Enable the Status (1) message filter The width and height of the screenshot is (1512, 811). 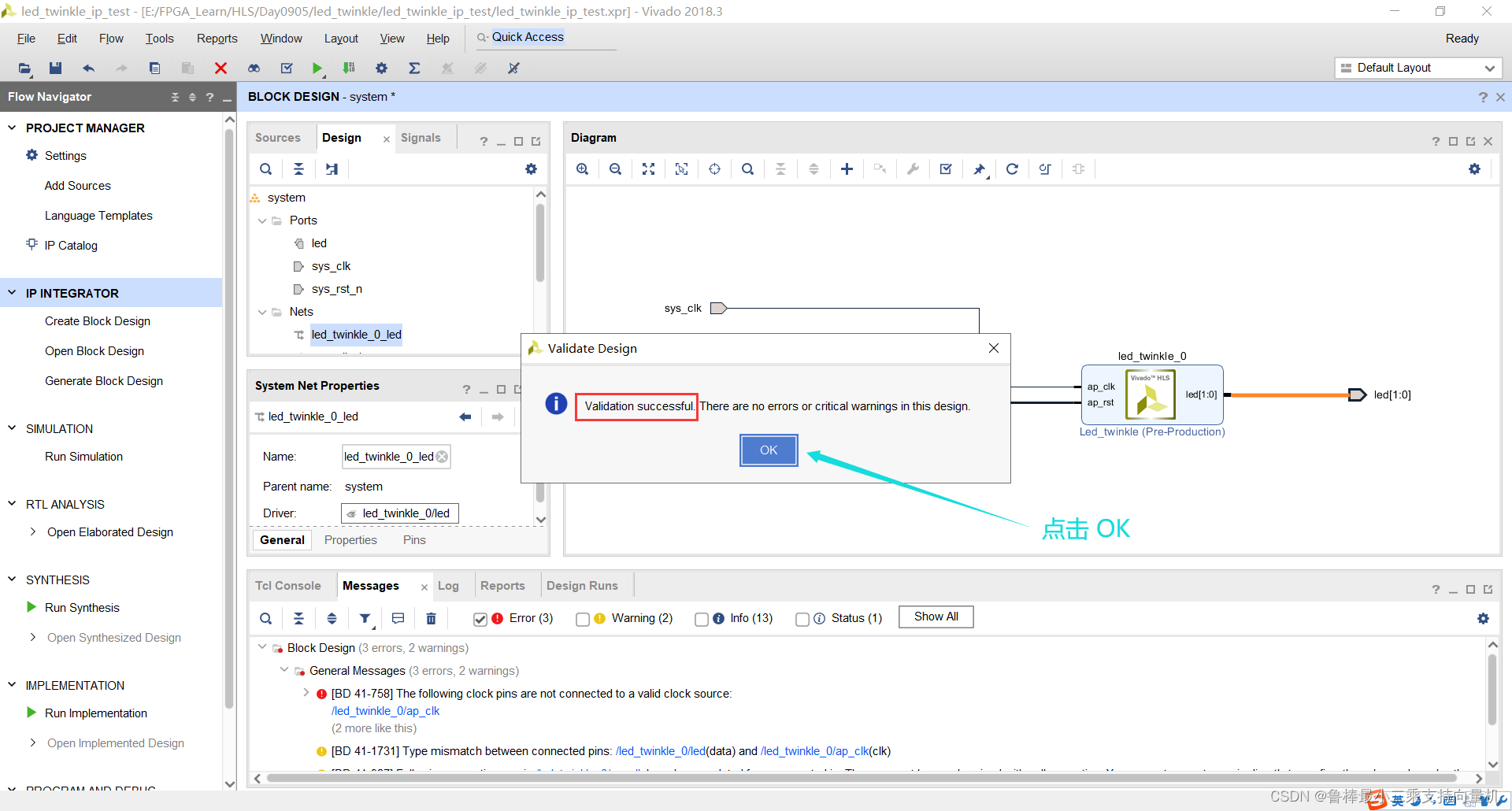click(802, 620)
